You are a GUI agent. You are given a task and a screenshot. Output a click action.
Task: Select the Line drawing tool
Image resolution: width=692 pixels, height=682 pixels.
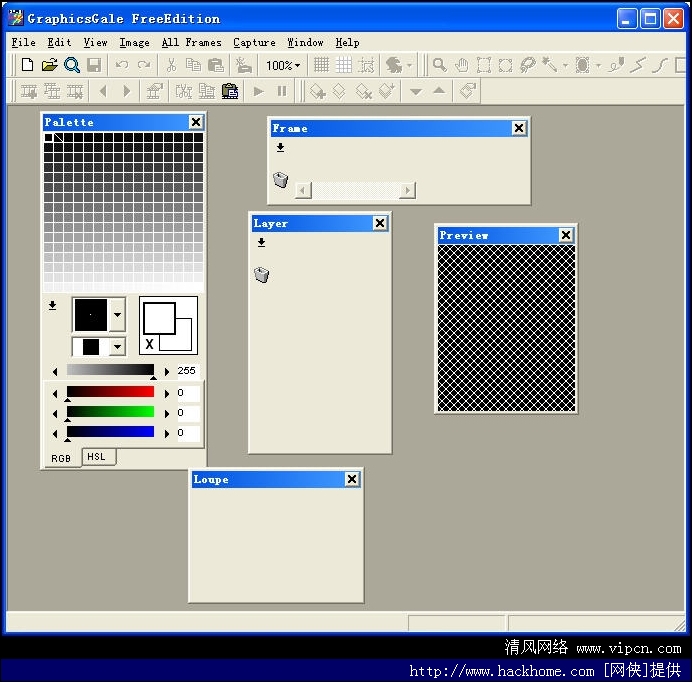click(638, 65)
